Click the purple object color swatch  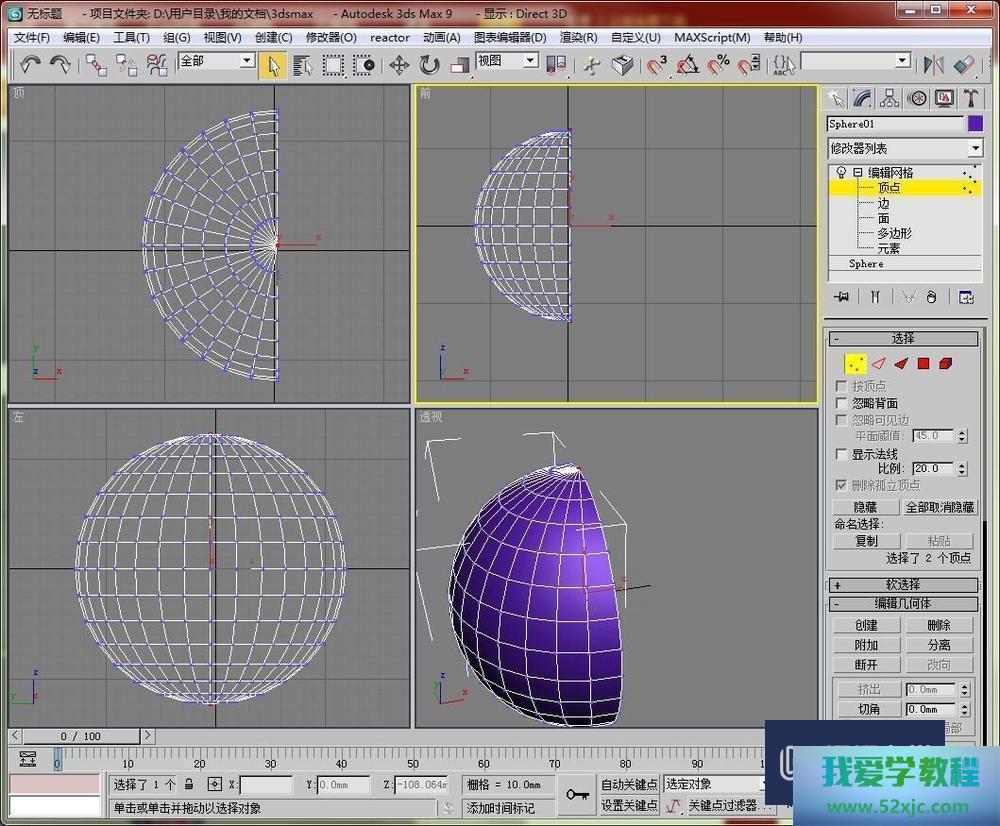click(x=975, y=124)
